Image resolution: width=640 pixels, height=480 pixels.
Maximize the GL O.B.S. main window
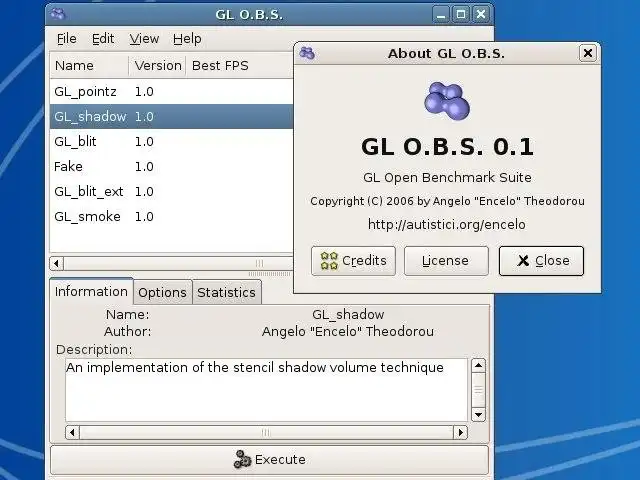point(461,15)
